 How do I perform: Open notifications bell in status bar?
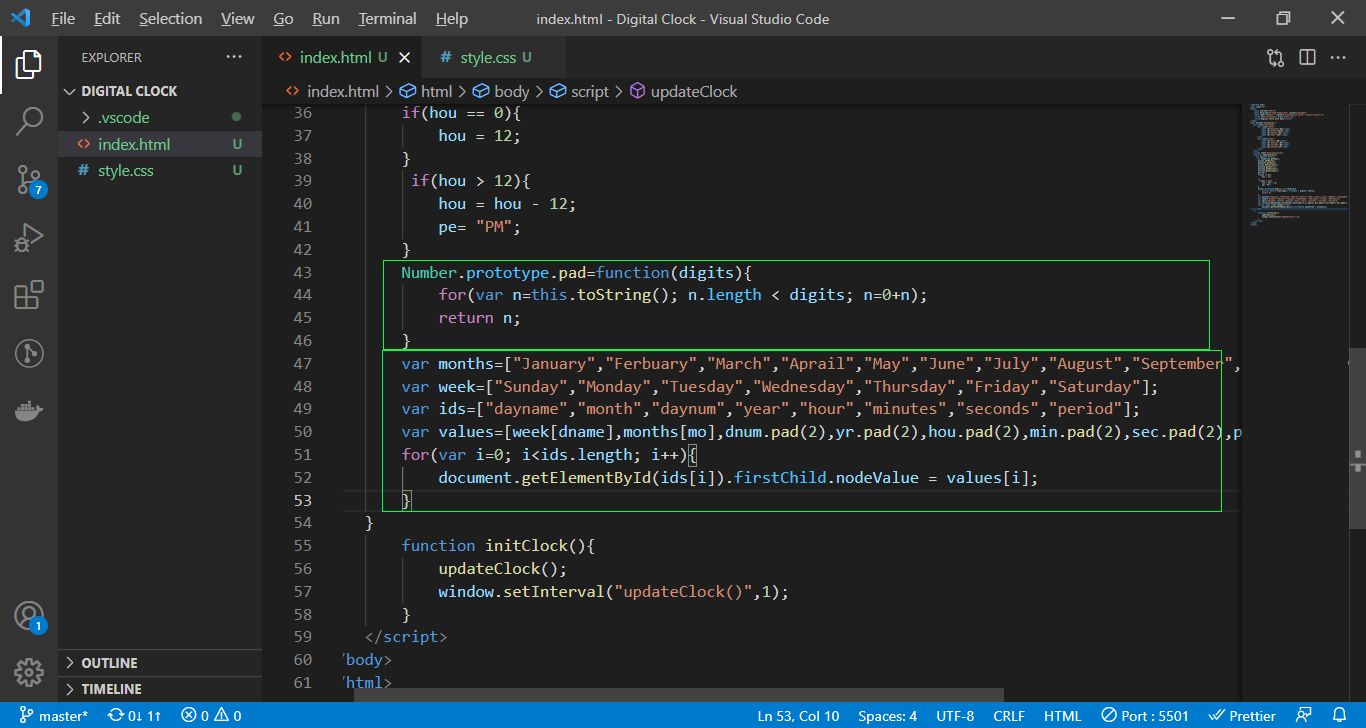1338,715
